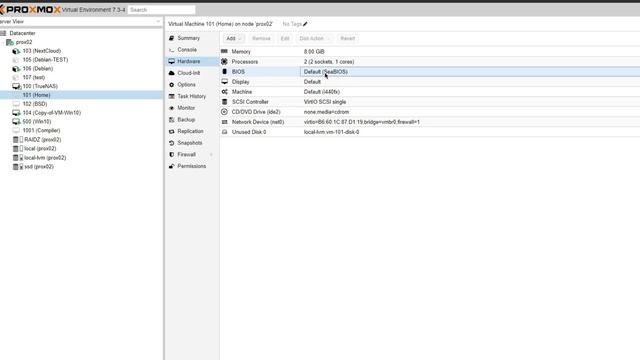
Task: Open the Task History tab
Action: pos(191,96)
